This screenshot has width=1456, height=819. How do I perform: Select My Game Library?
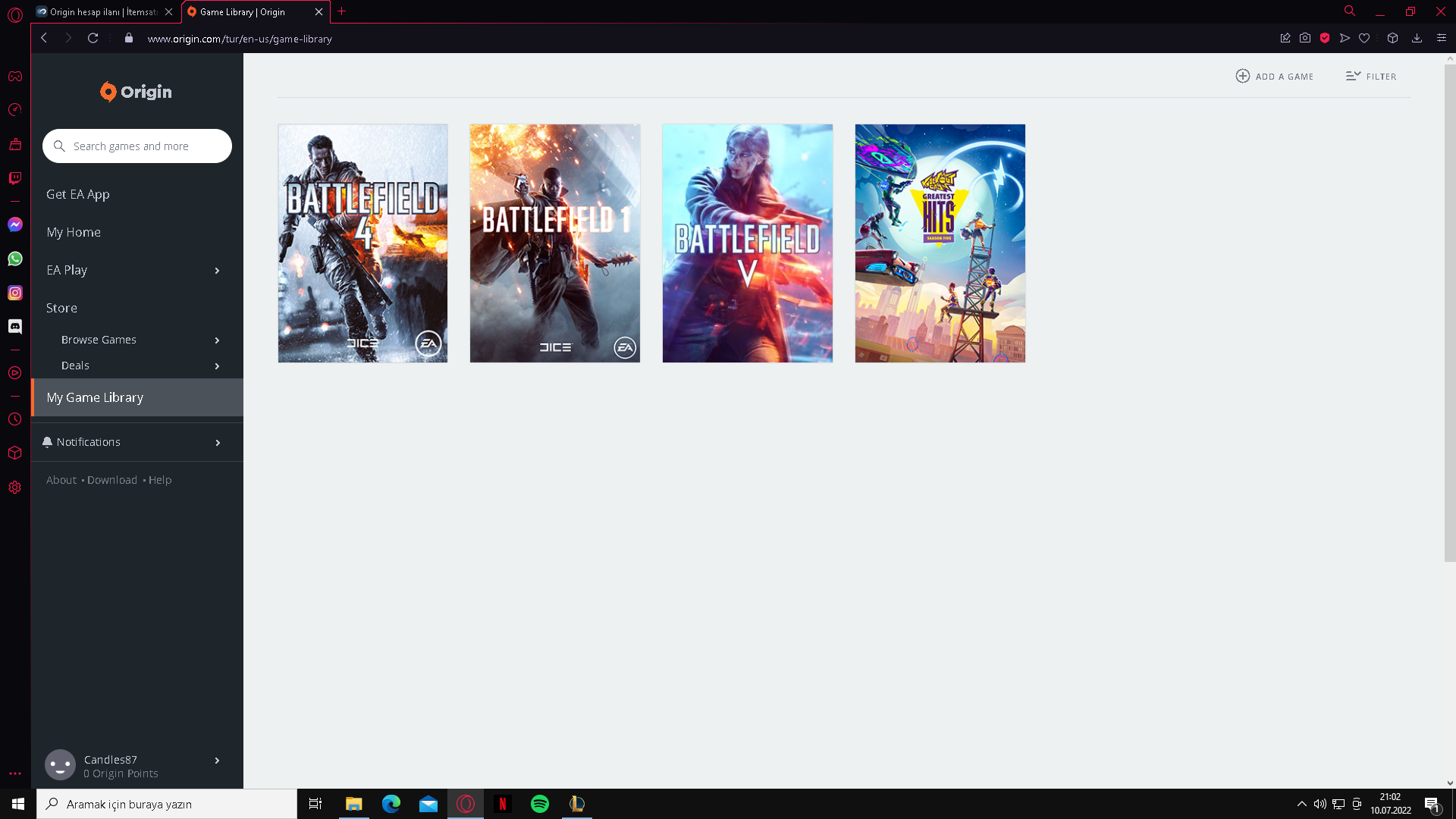pyautogui.click(x=137, y=397)
